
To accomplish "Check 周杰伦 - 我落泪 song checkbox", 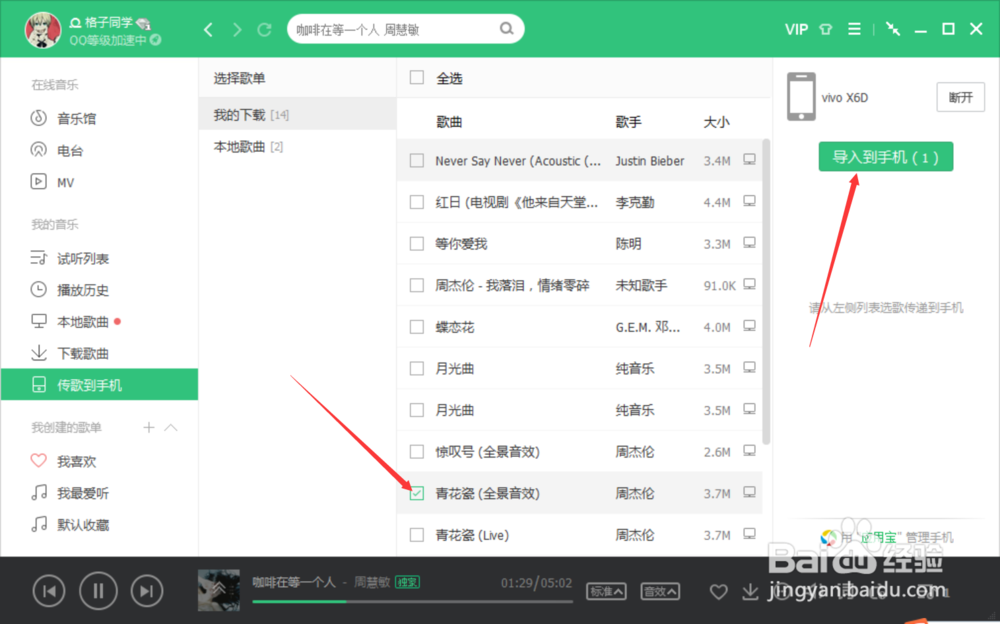I will pos(416,285).
